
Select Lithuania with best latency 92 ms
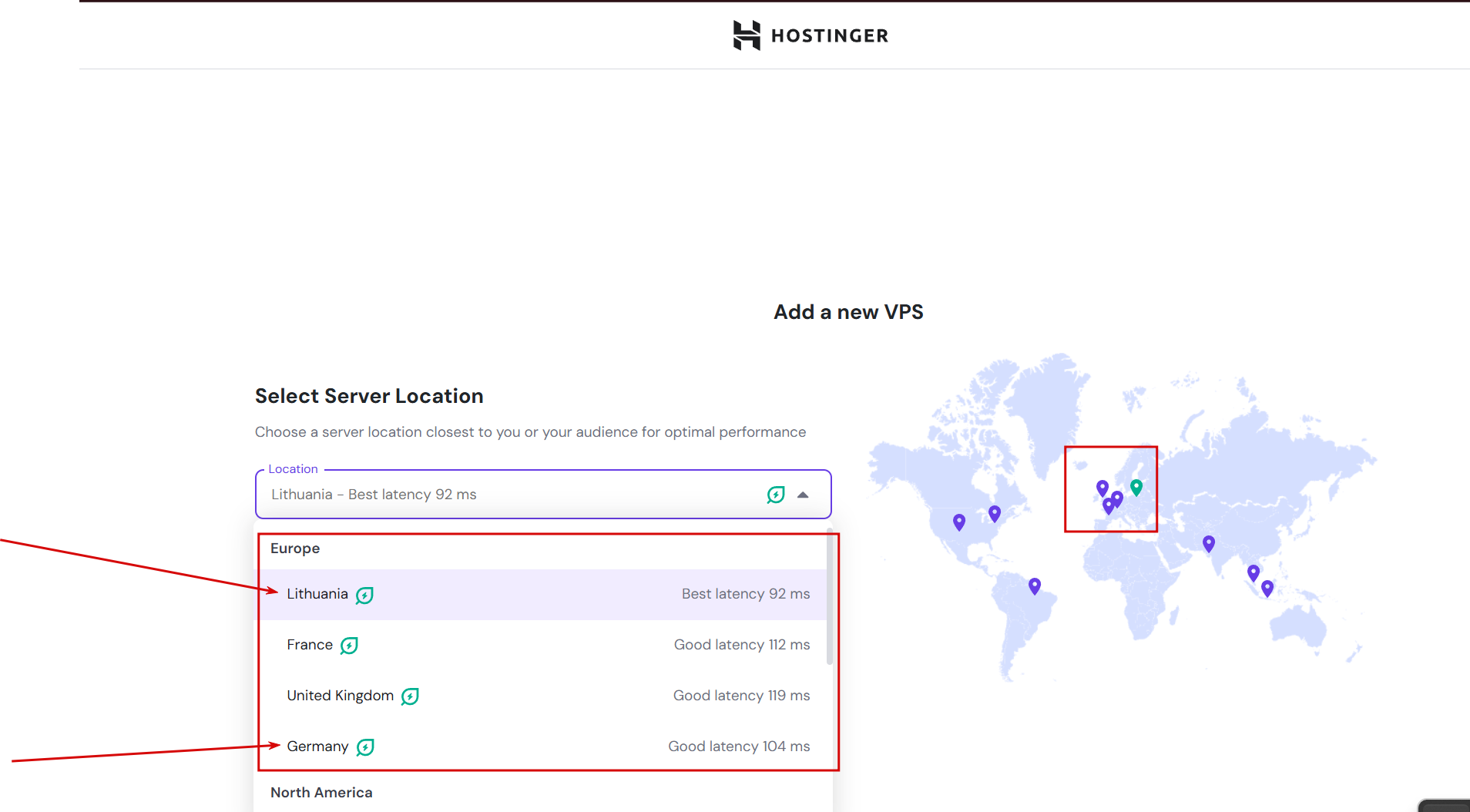pos(543,594)
